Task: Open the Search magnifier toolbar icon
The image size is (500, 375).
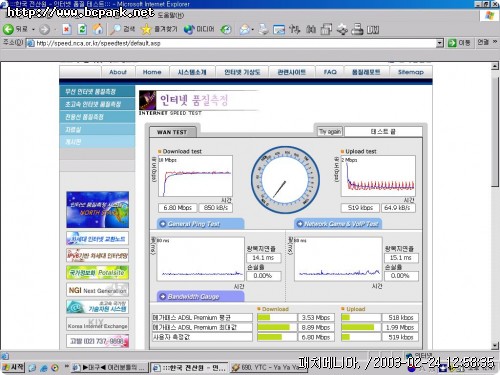Action: tap(115, 29)
